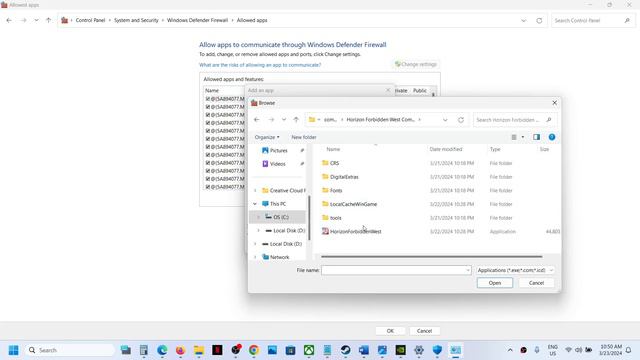Click Cancel in the Browse dialog

pyautogui.click(x=536, y=283)
